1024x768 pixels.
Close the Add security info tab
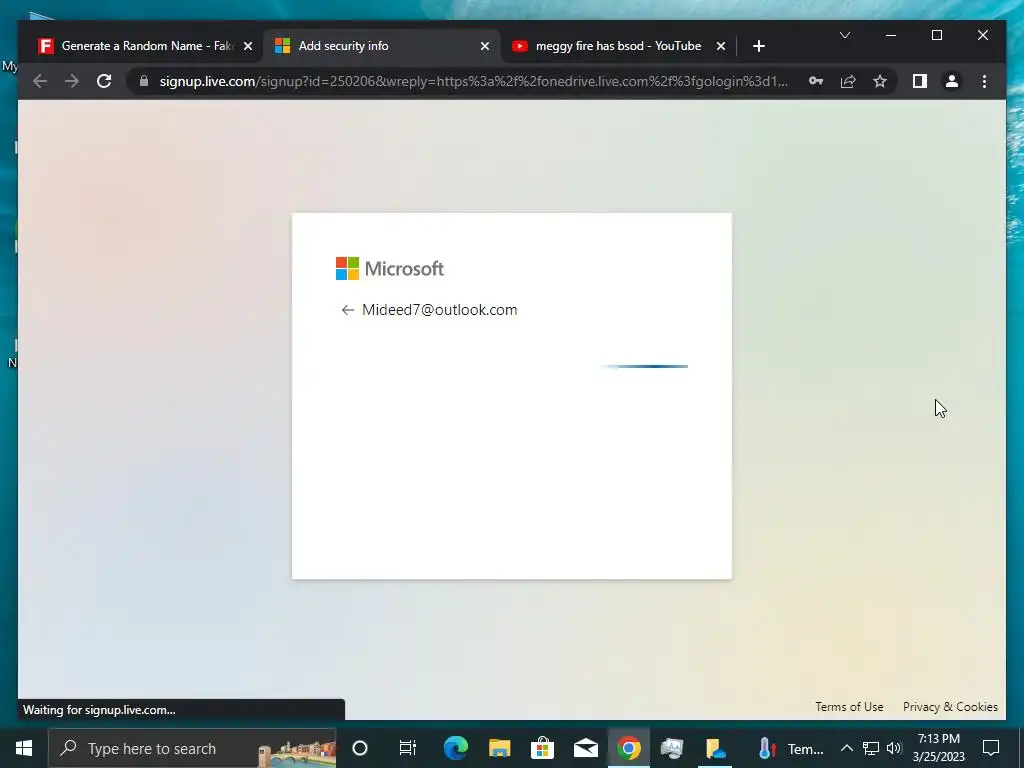(x=485, y=46)
